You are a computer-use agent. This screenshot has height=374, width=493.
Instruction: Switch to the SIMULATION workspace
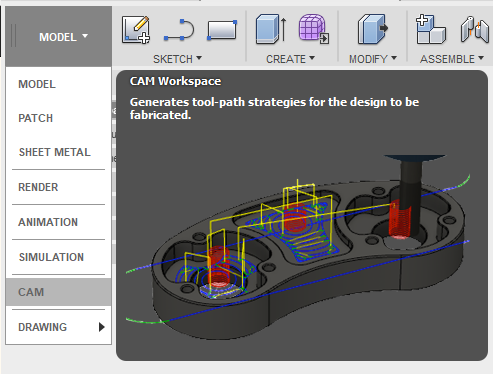(59, 257)
